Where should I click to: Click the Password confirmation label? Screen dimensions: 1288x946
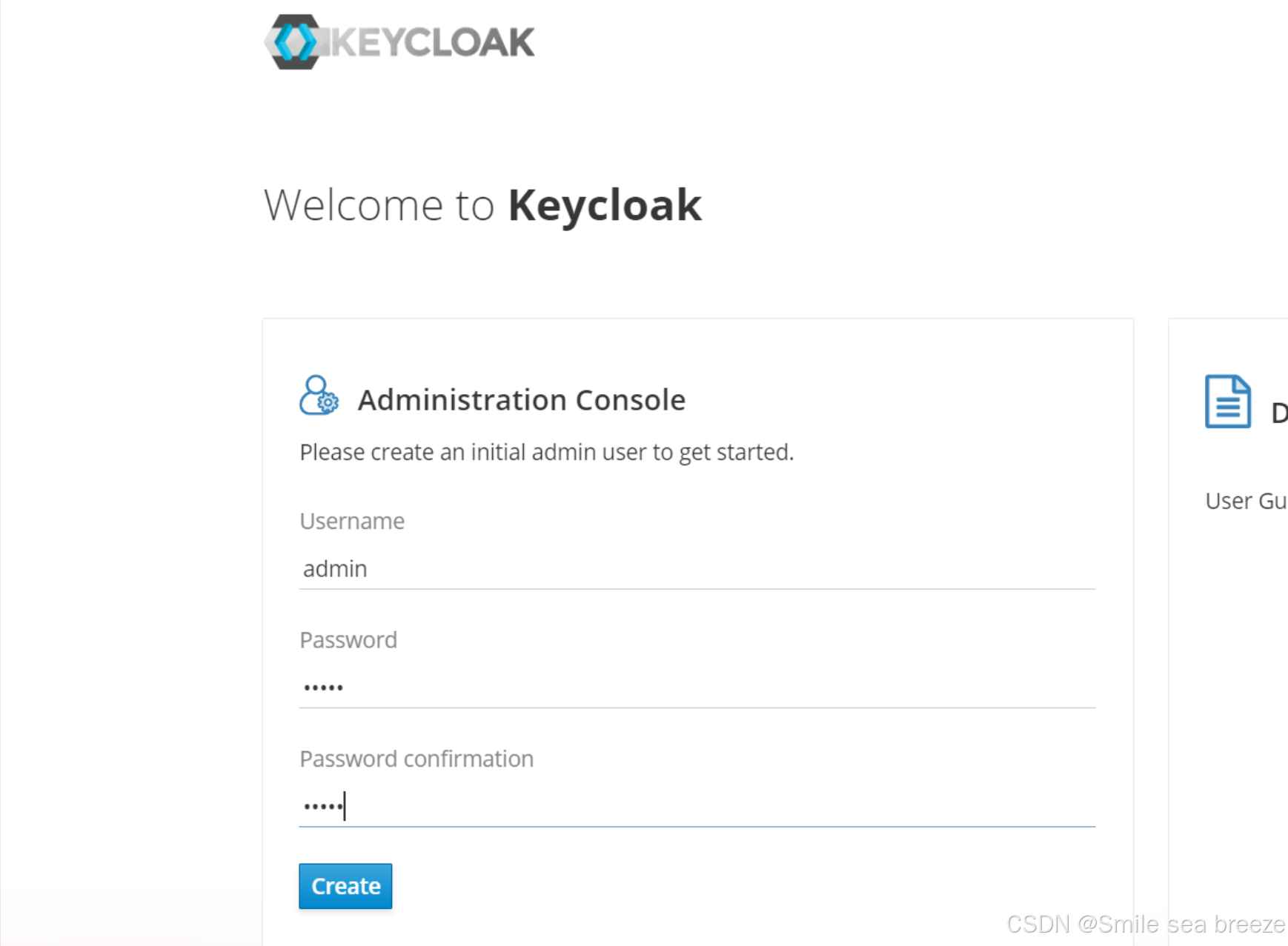point(416,759)
